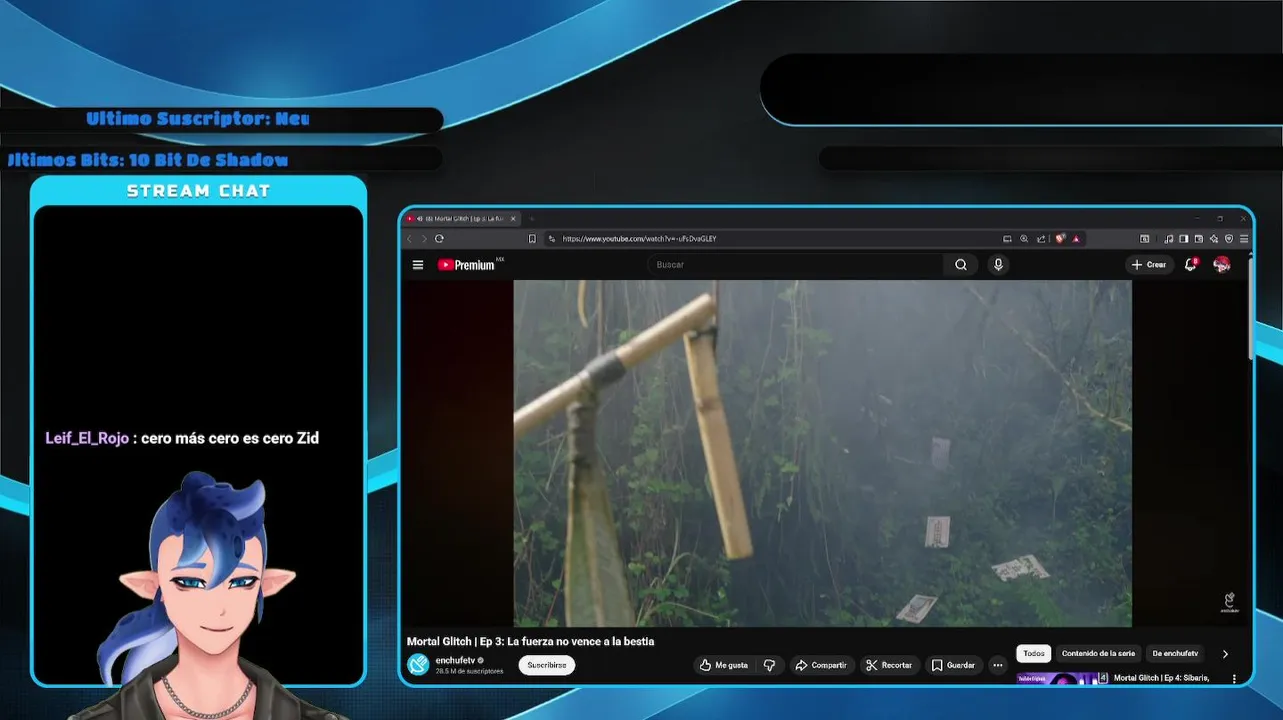Go back with browser back arrow
1283x720 pixels.
coord(409,239)
